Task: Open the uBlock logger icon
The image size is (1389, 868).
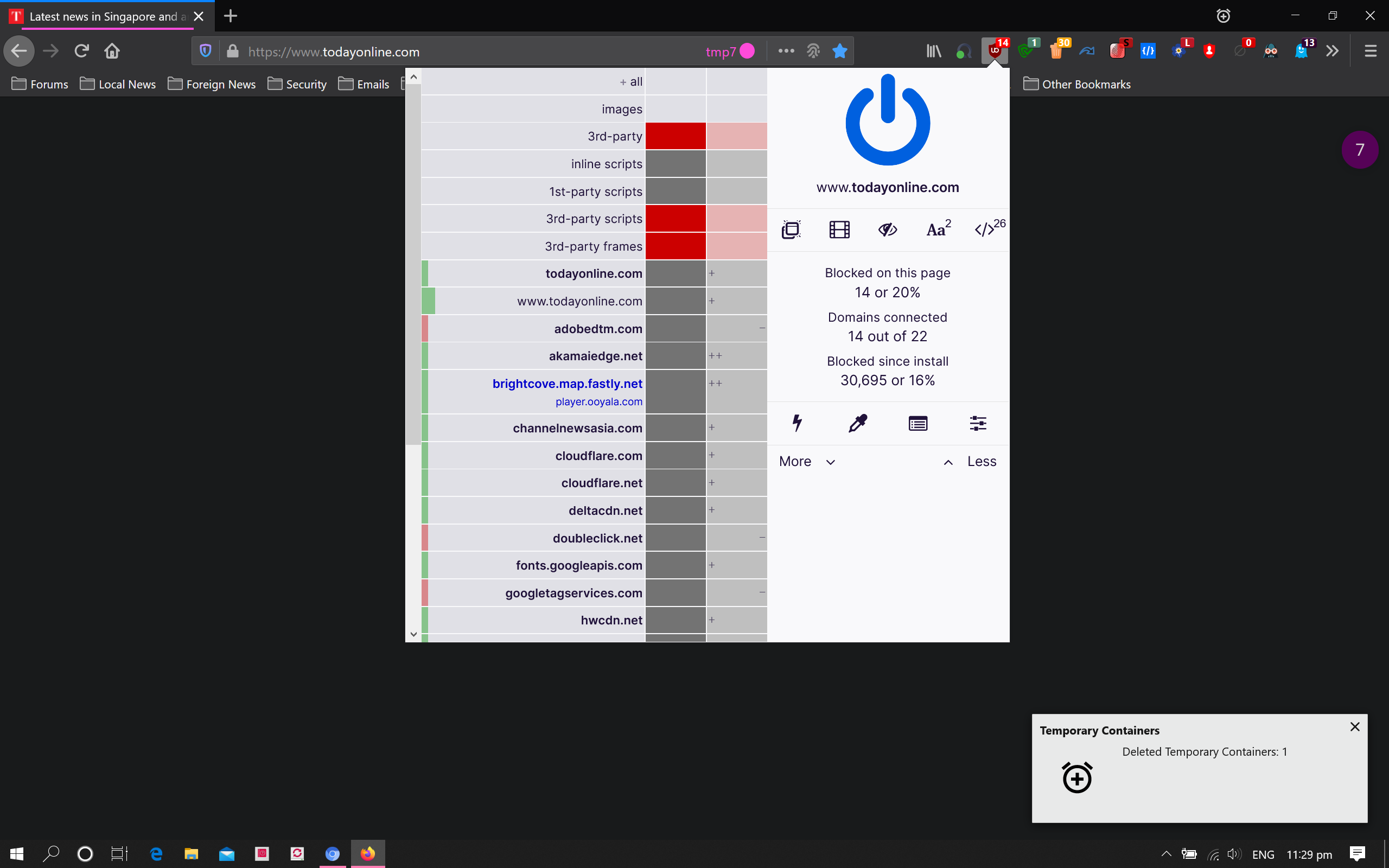Action: click(x=918, y=424)
